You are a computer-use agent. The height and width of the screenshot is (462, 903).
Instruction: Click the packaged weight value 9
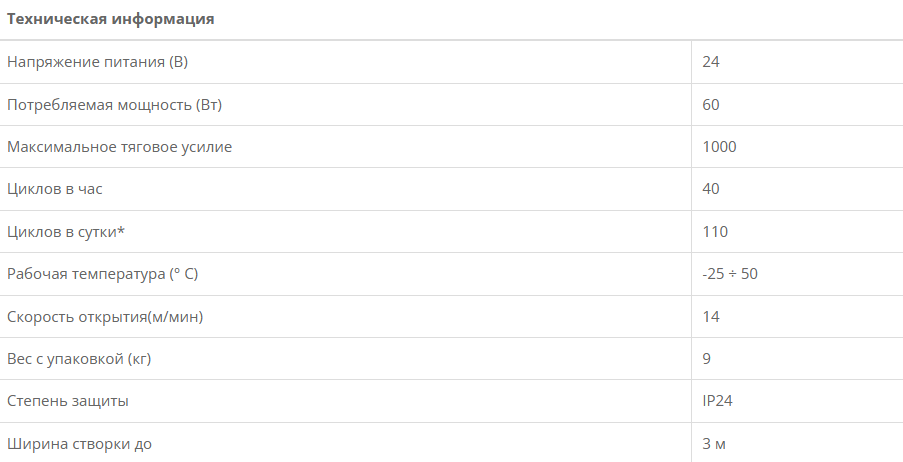coord(707,359)
